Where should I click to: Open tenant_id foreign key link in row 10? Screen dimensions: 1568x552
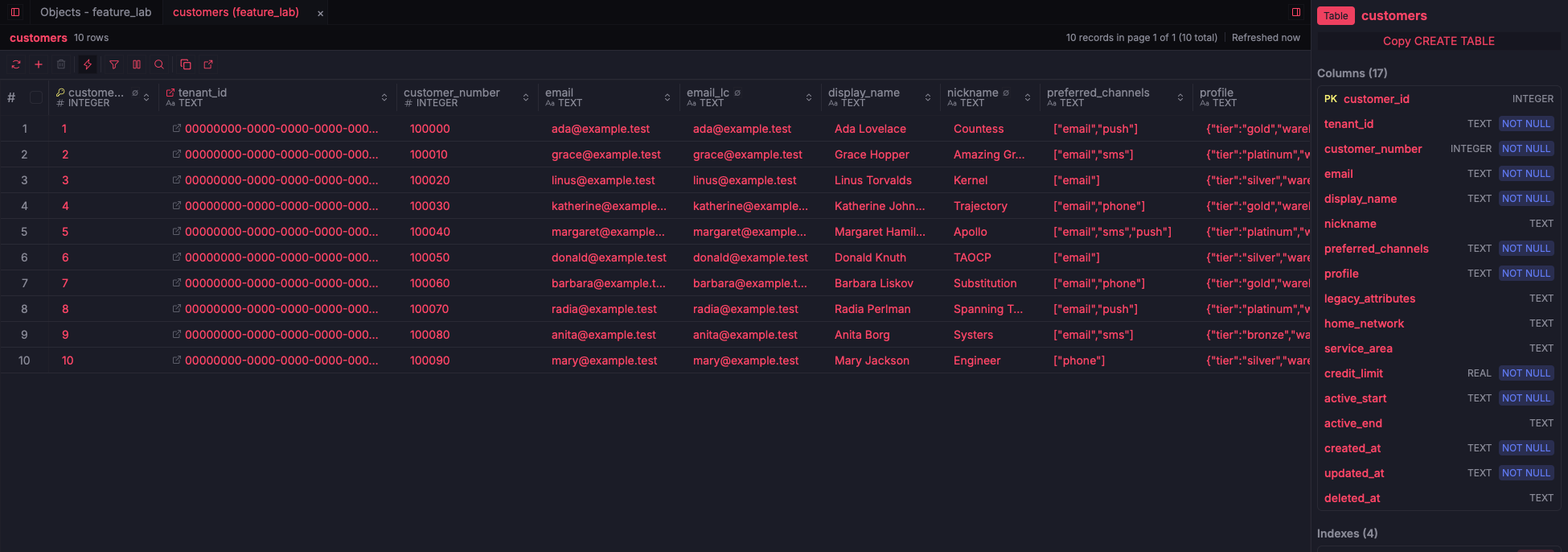pyautogui.click(x=176, y=360)
